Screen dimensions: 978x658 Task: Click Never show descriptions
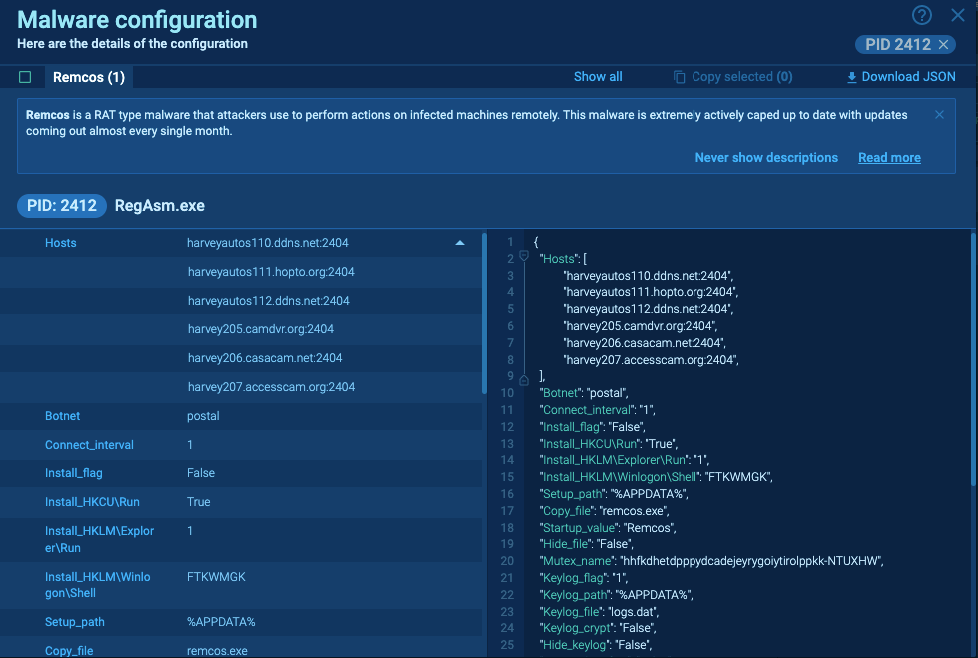(766, 158)
